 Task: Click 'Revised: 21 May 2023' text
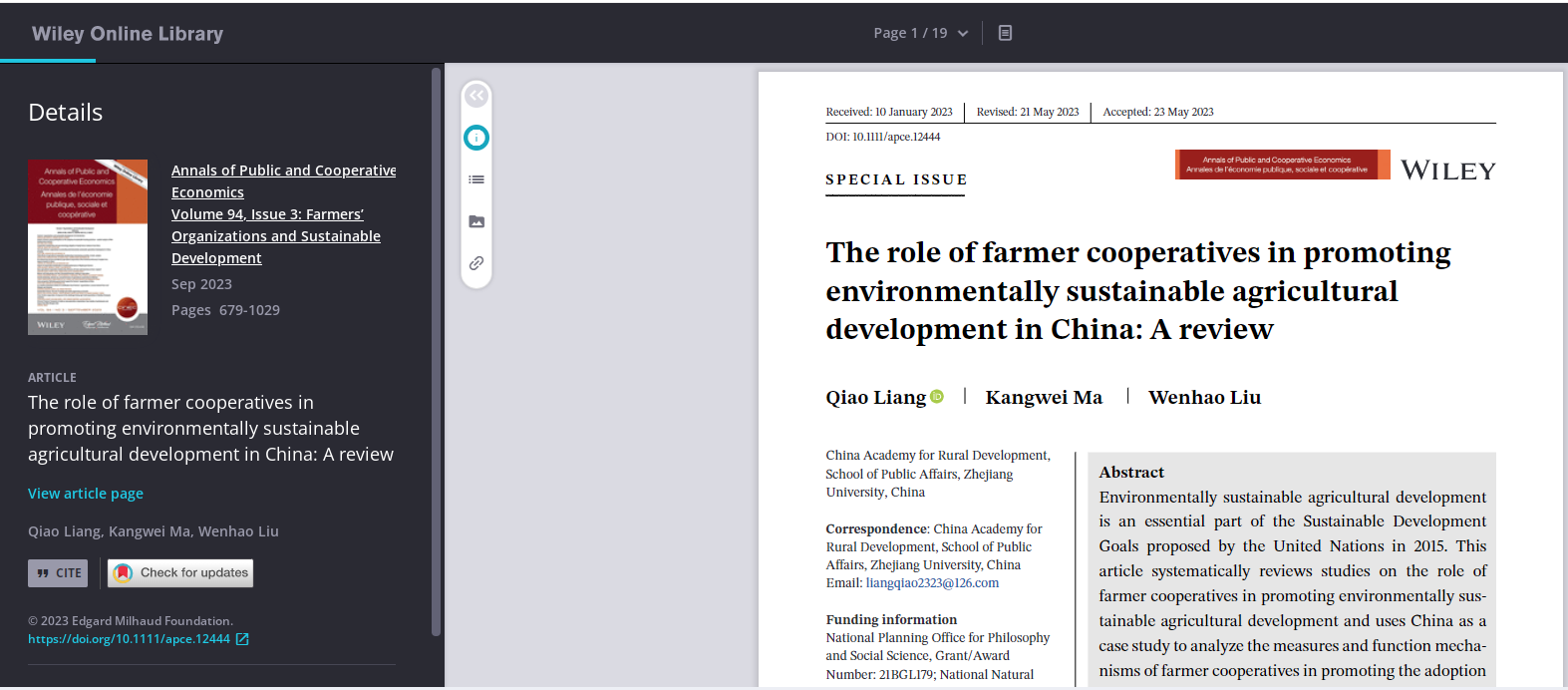pyautogui.click(x=1028, y=112)
